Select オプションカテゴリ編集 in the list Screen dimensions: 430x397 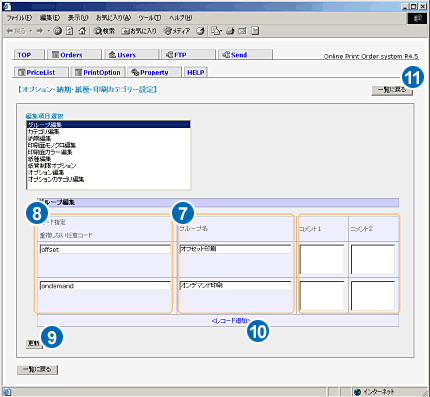click(108, 179)
